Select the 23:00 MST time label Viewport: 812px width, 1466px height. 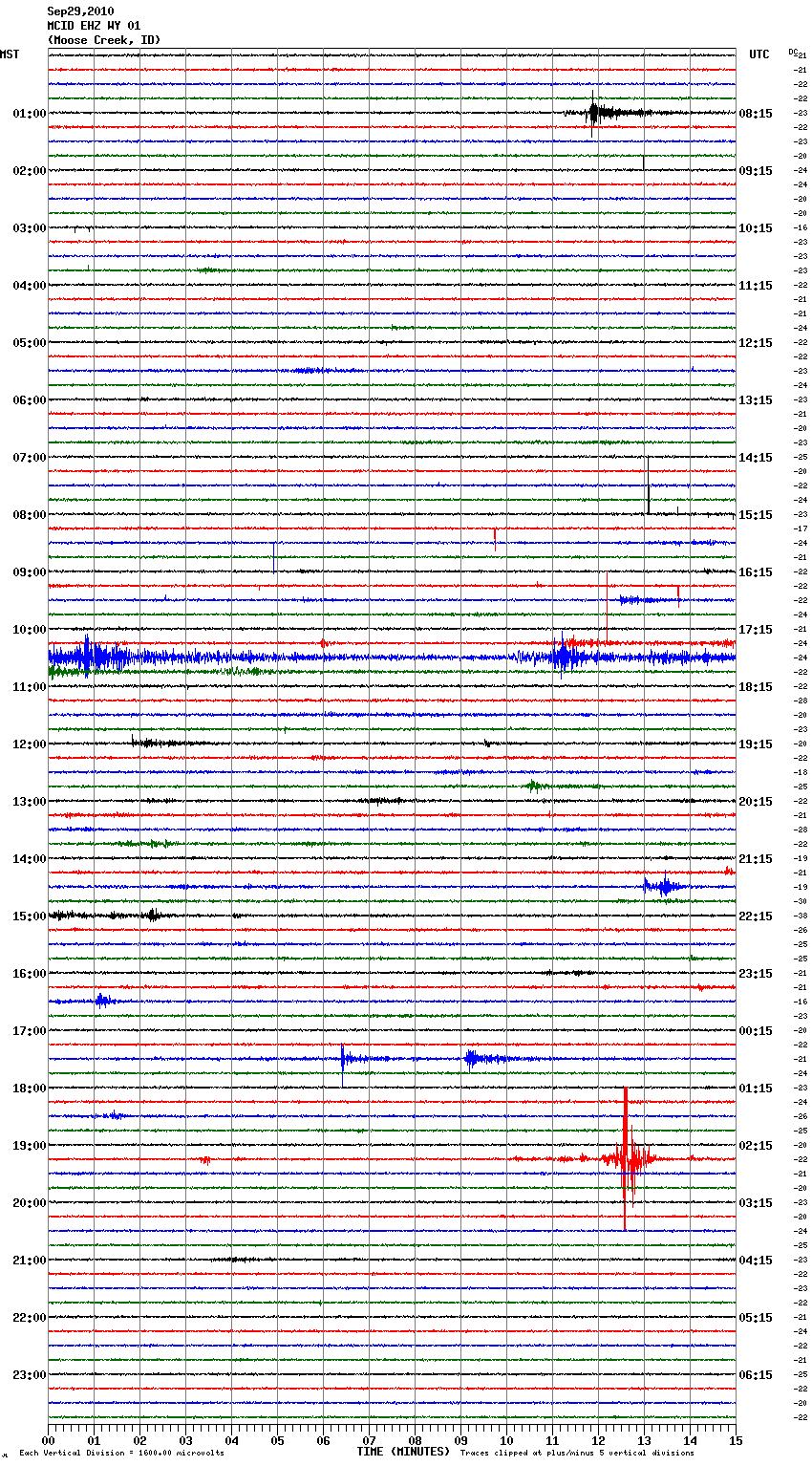(x=29, y=1374)
